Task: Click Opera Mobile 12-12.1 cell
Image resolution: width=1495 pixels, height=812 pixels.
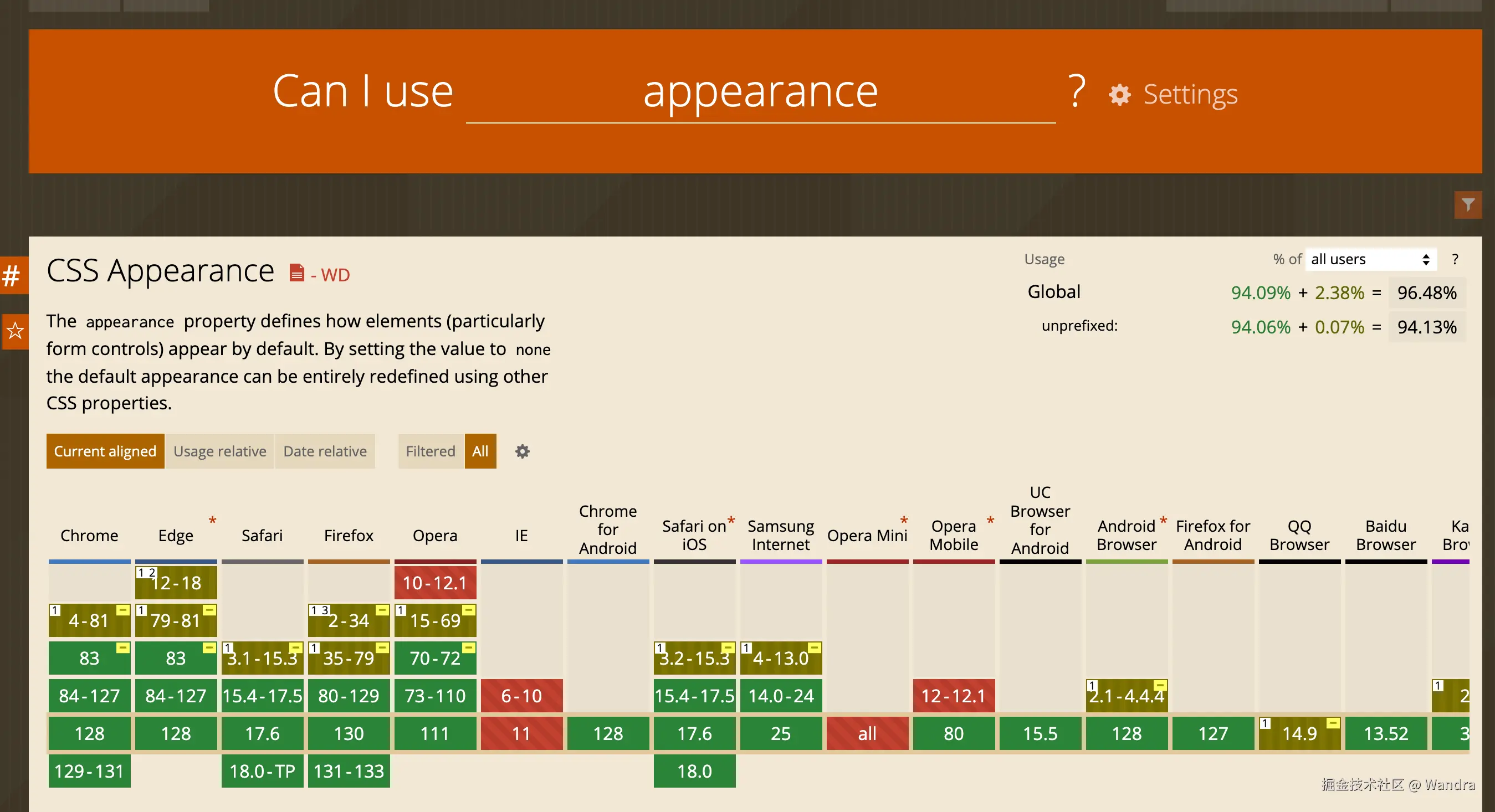Action: [x=954, y=696]
